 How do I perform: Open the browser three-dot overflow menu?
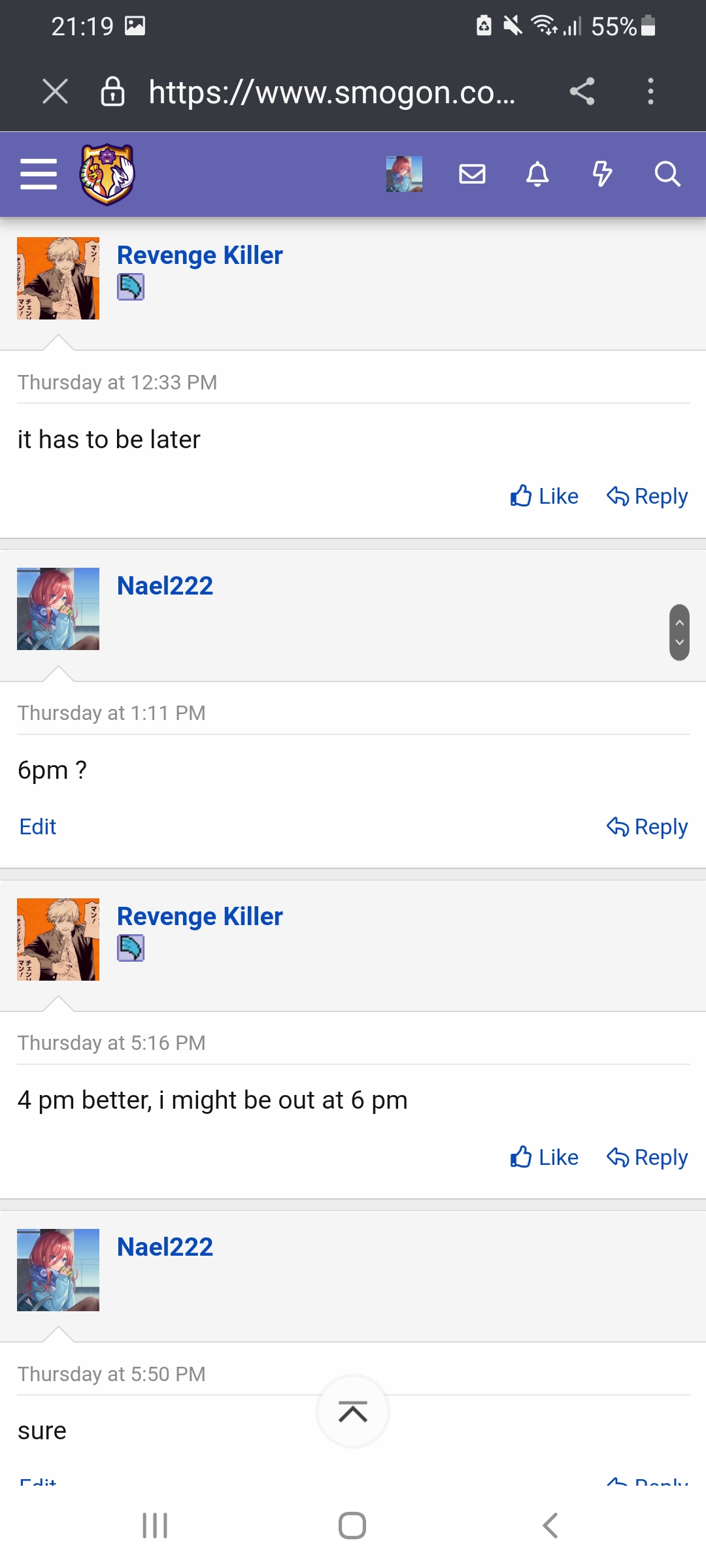click(x=650, y=91)
